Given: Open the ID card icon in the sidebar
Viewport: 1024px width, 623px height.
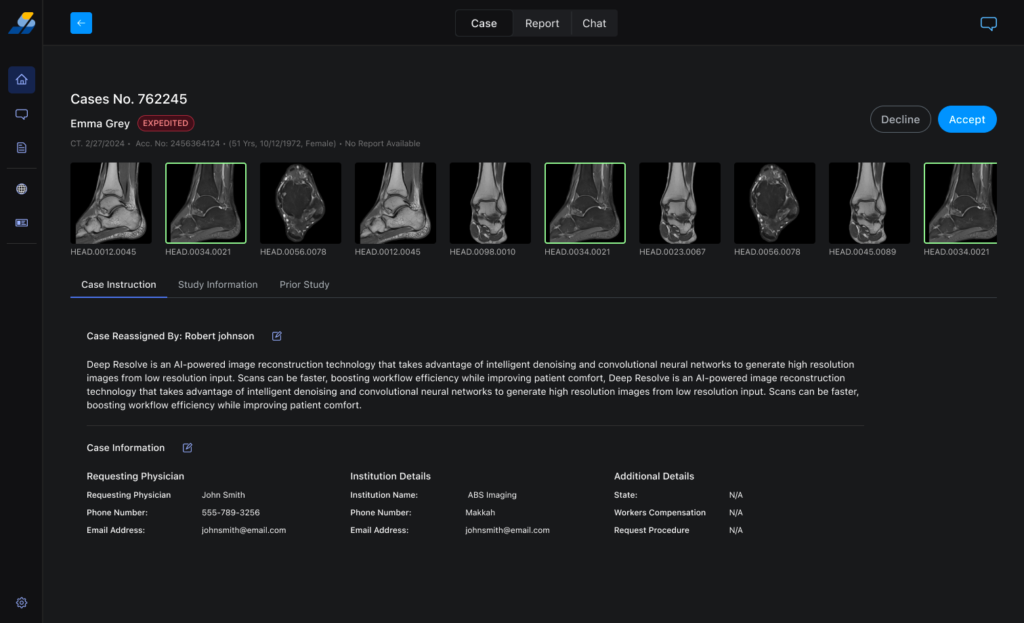Looking at the screenshot, I should click(x=21, y=223).
